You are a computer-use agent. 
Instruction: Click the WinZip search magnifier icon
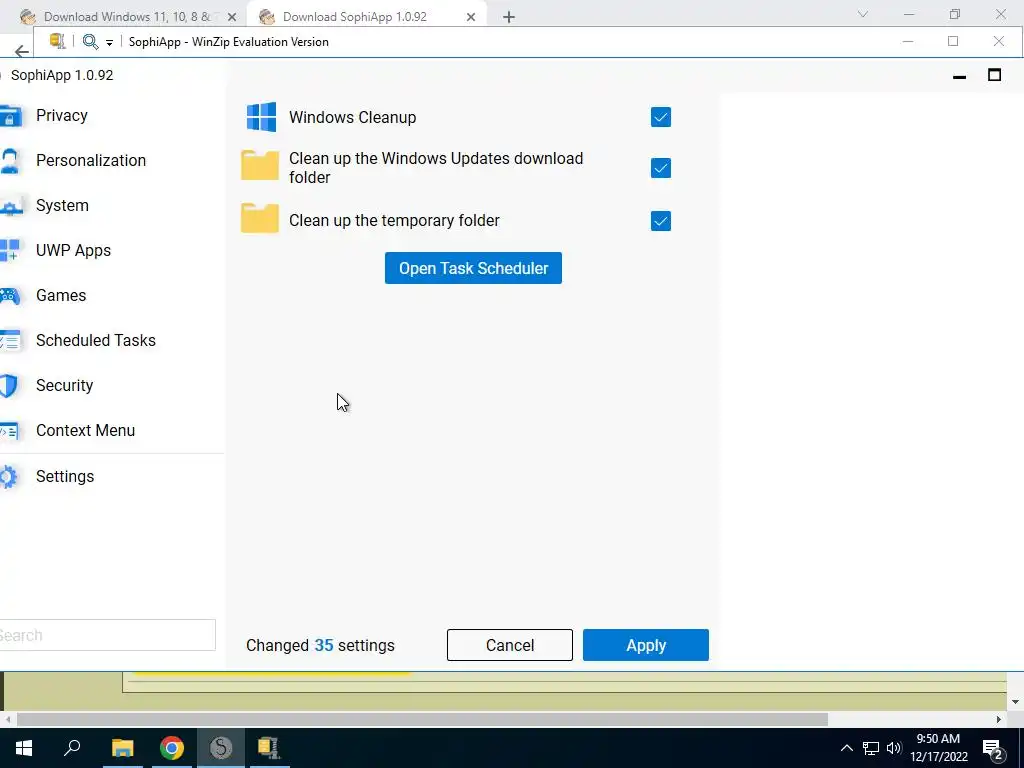click(90, 42)
